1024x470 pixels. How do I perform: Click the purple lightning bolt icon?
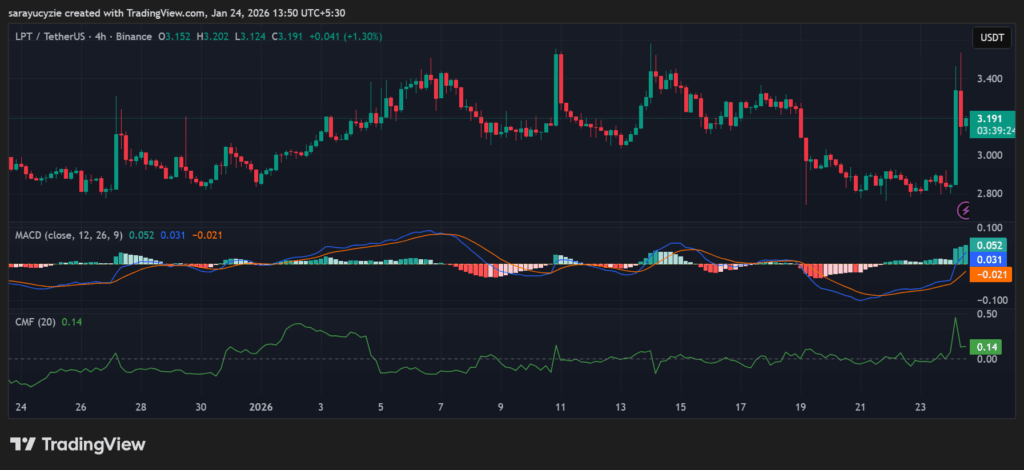(965, 210)
